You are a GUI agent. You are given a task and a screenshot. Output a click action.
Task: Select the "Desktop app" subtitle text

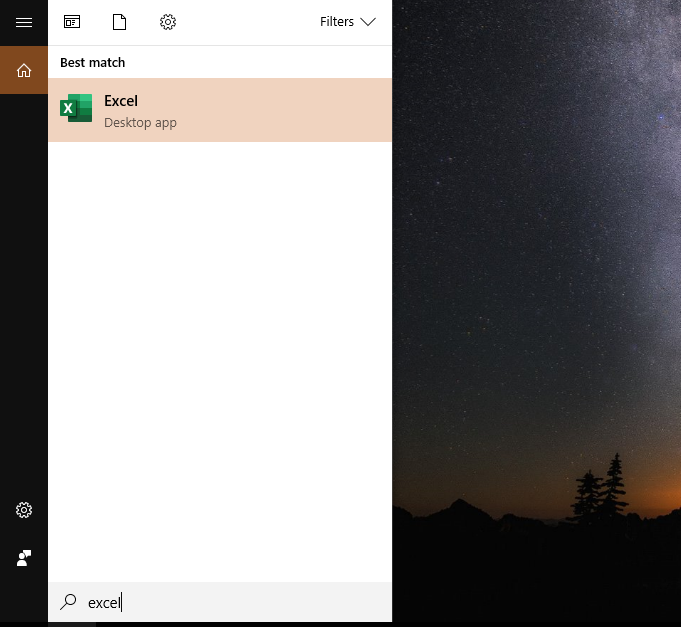(140, 123)
